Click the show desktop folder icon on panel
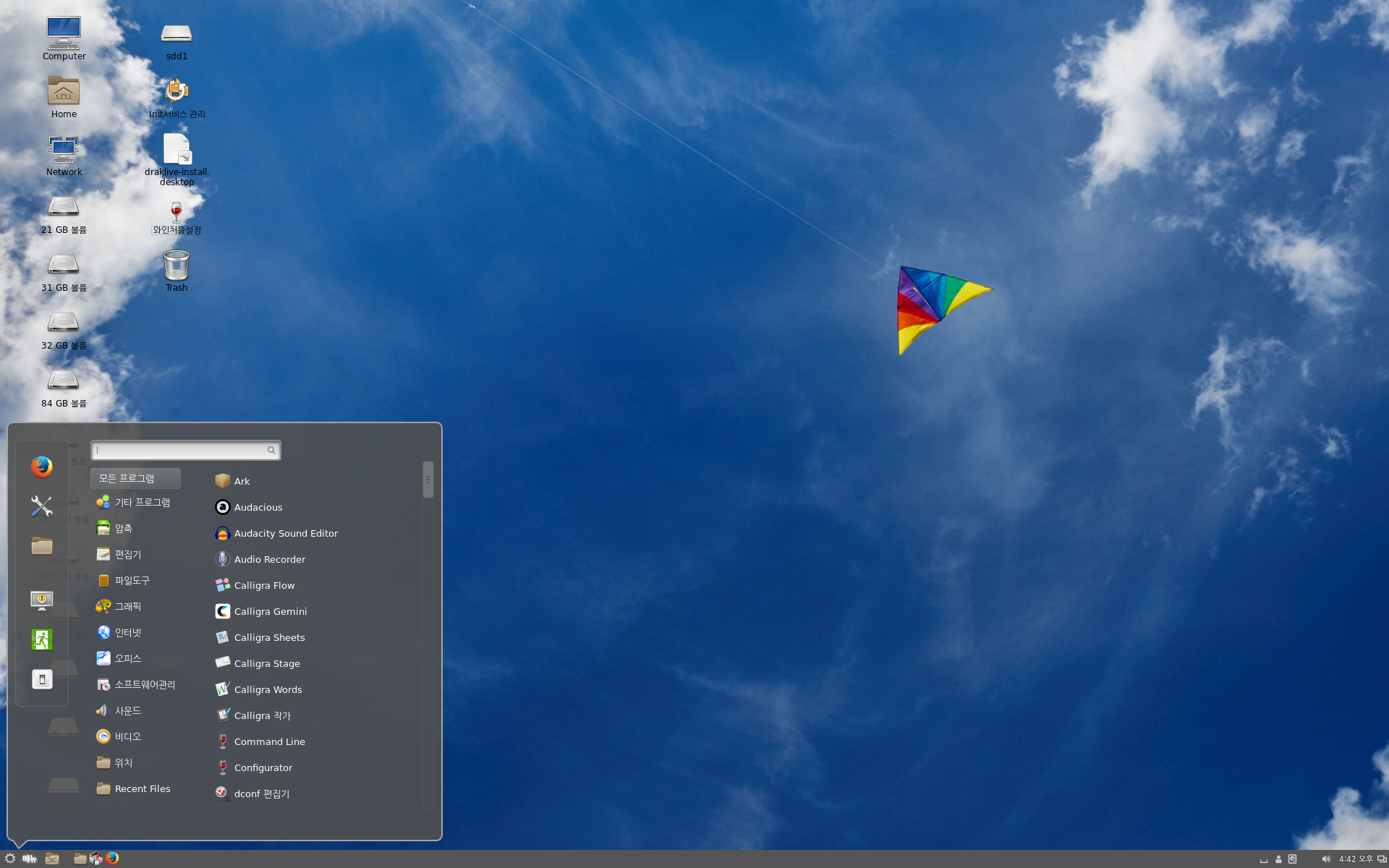The width and height of the screenshot is (1389, 868). click(52, 859)
